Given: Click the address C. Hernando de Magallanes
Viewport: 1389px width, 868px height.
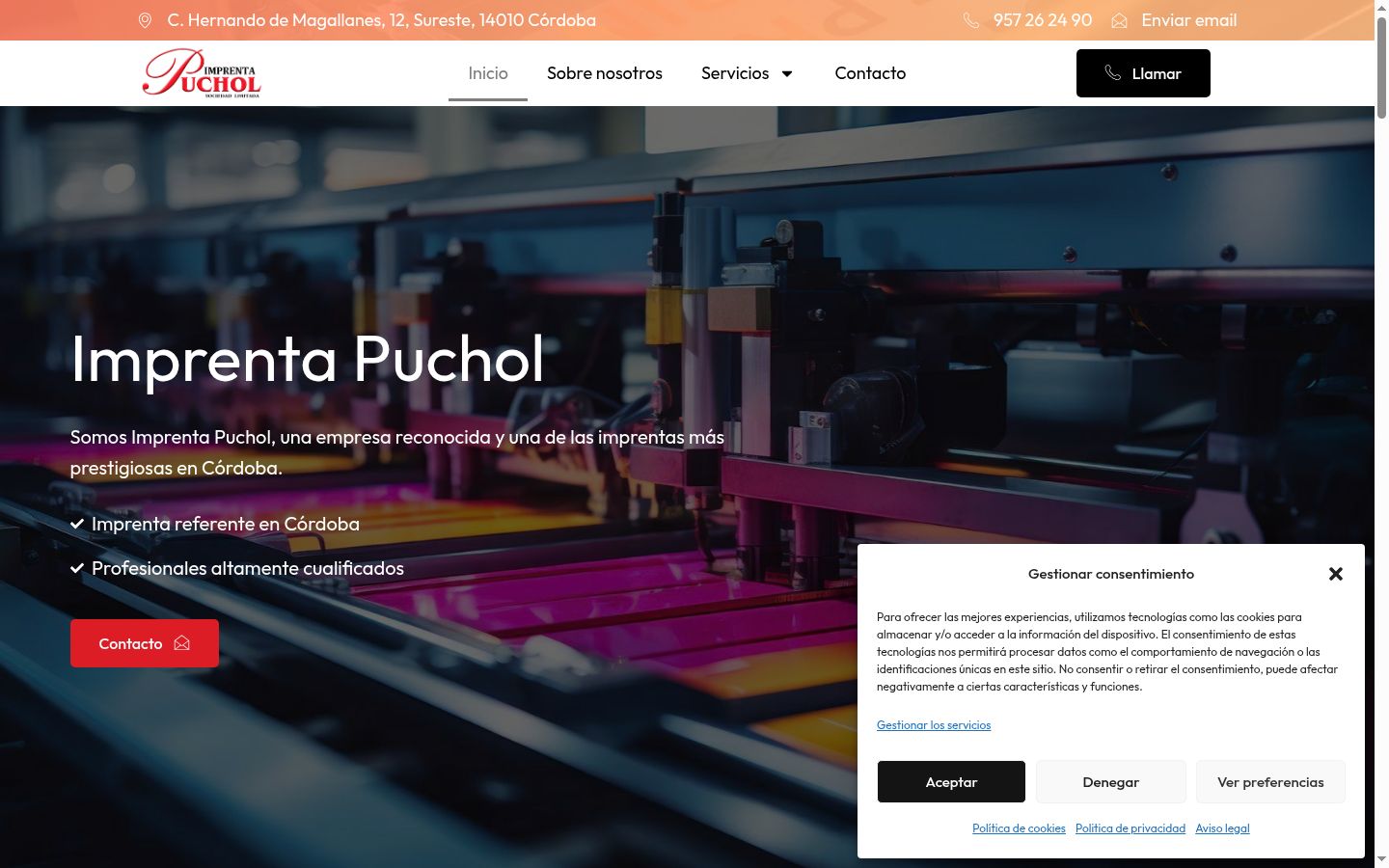Looking at the screenshot, I should [382, 20].
